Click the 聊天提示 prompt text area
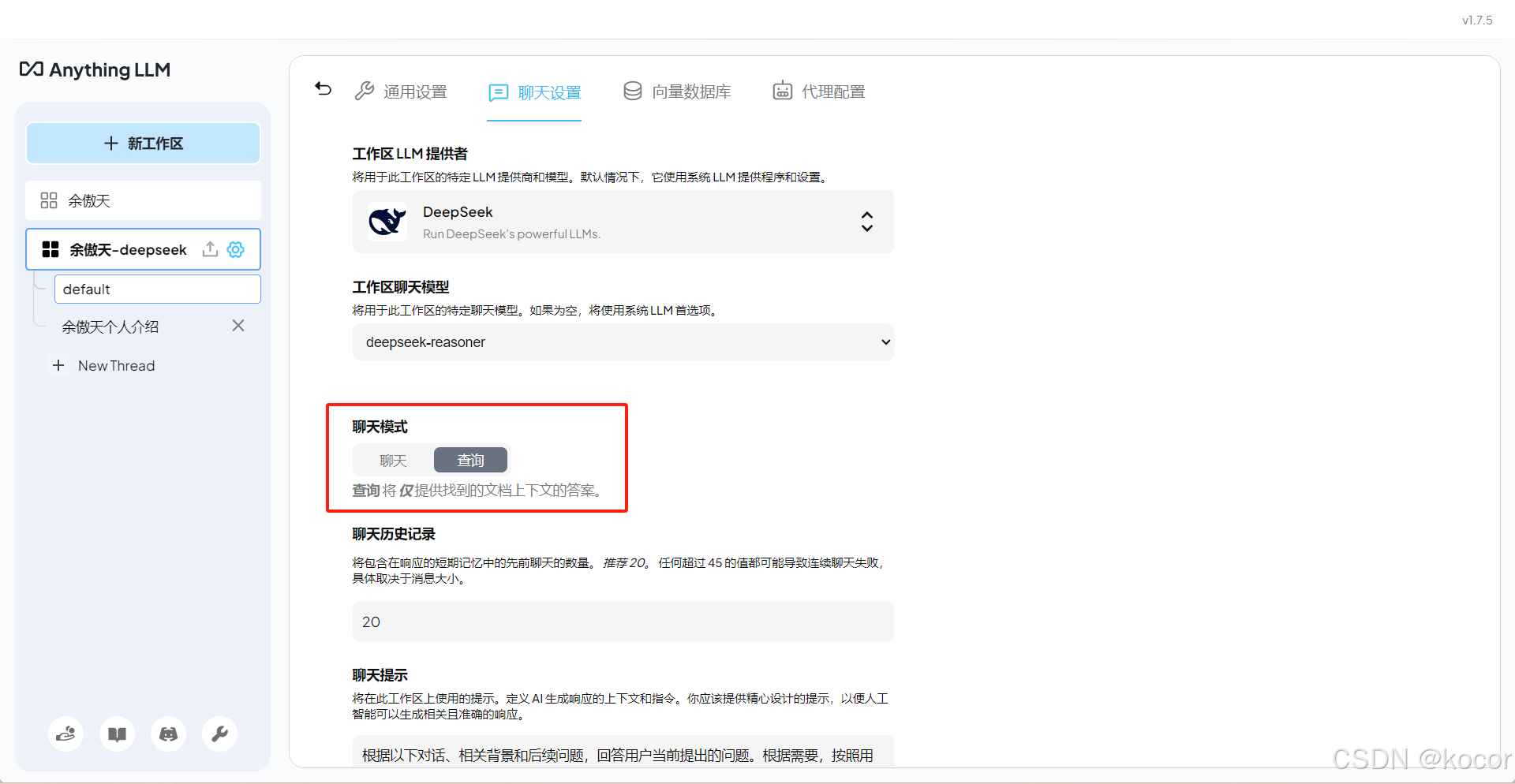This screenshot has height=784, width=1515. [x=623, y=752]
